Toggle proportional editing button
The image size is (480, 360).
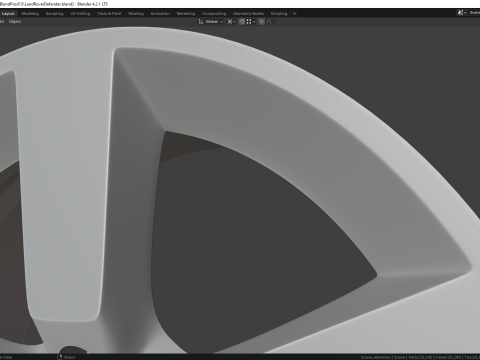click(x=262, y=22)
